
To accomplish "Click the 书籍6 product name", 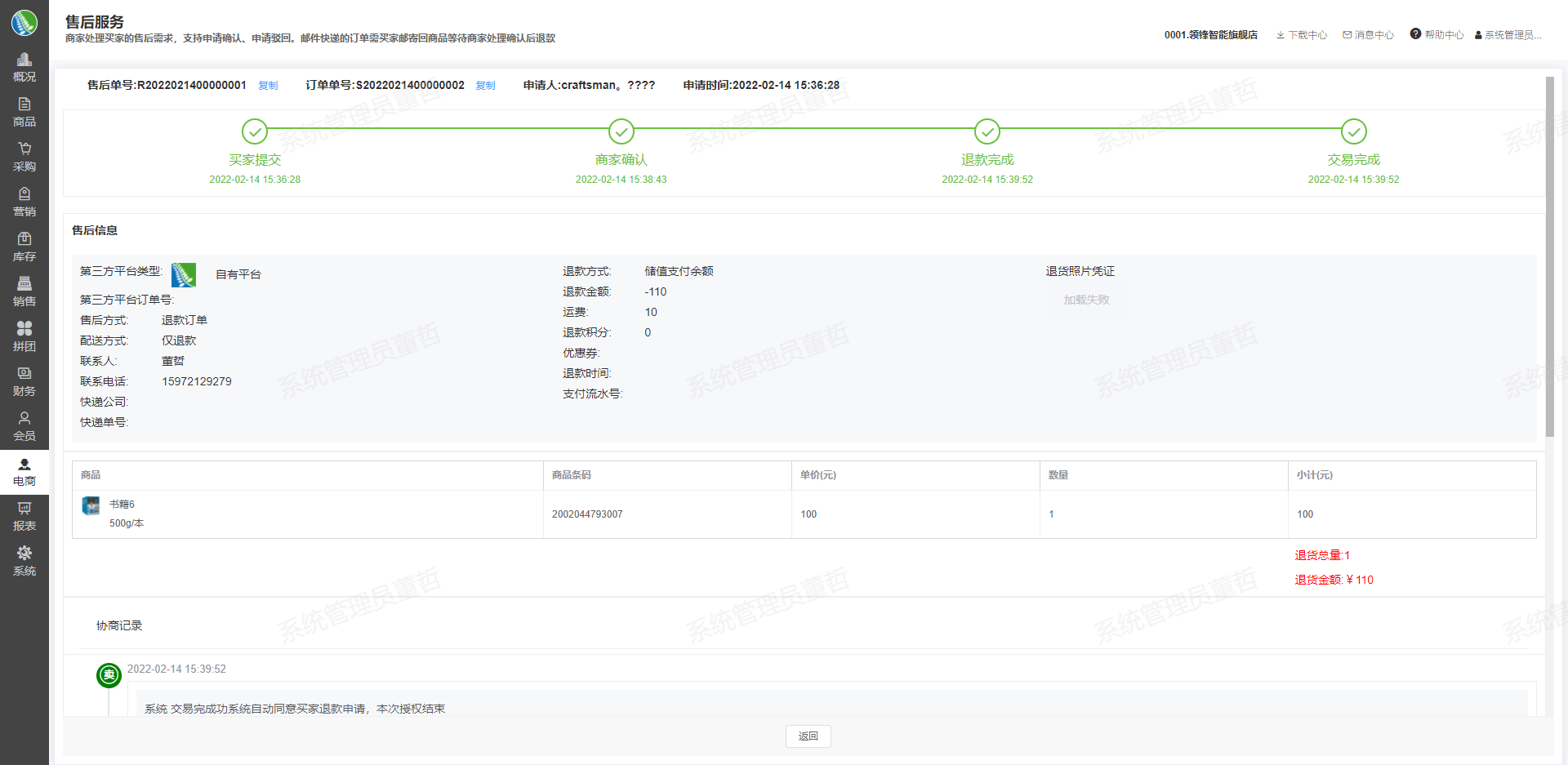I will (122, 505).
